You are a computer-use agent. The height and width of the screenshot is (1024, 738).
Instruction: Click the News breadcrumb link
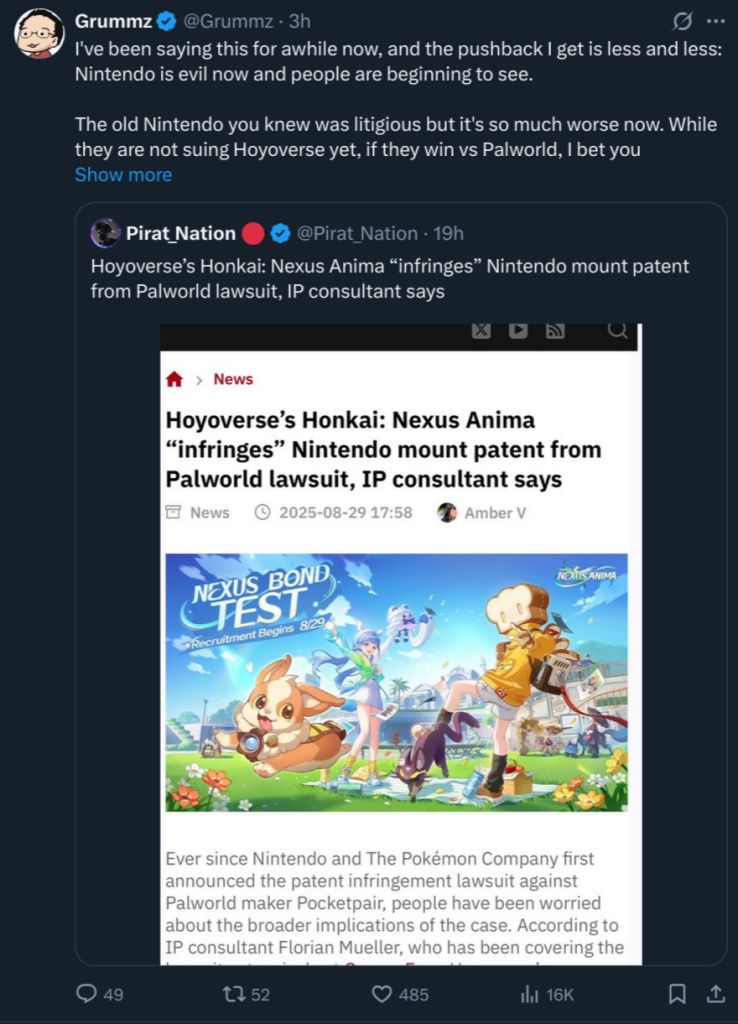pyautogui.click(x=233, y=379)
